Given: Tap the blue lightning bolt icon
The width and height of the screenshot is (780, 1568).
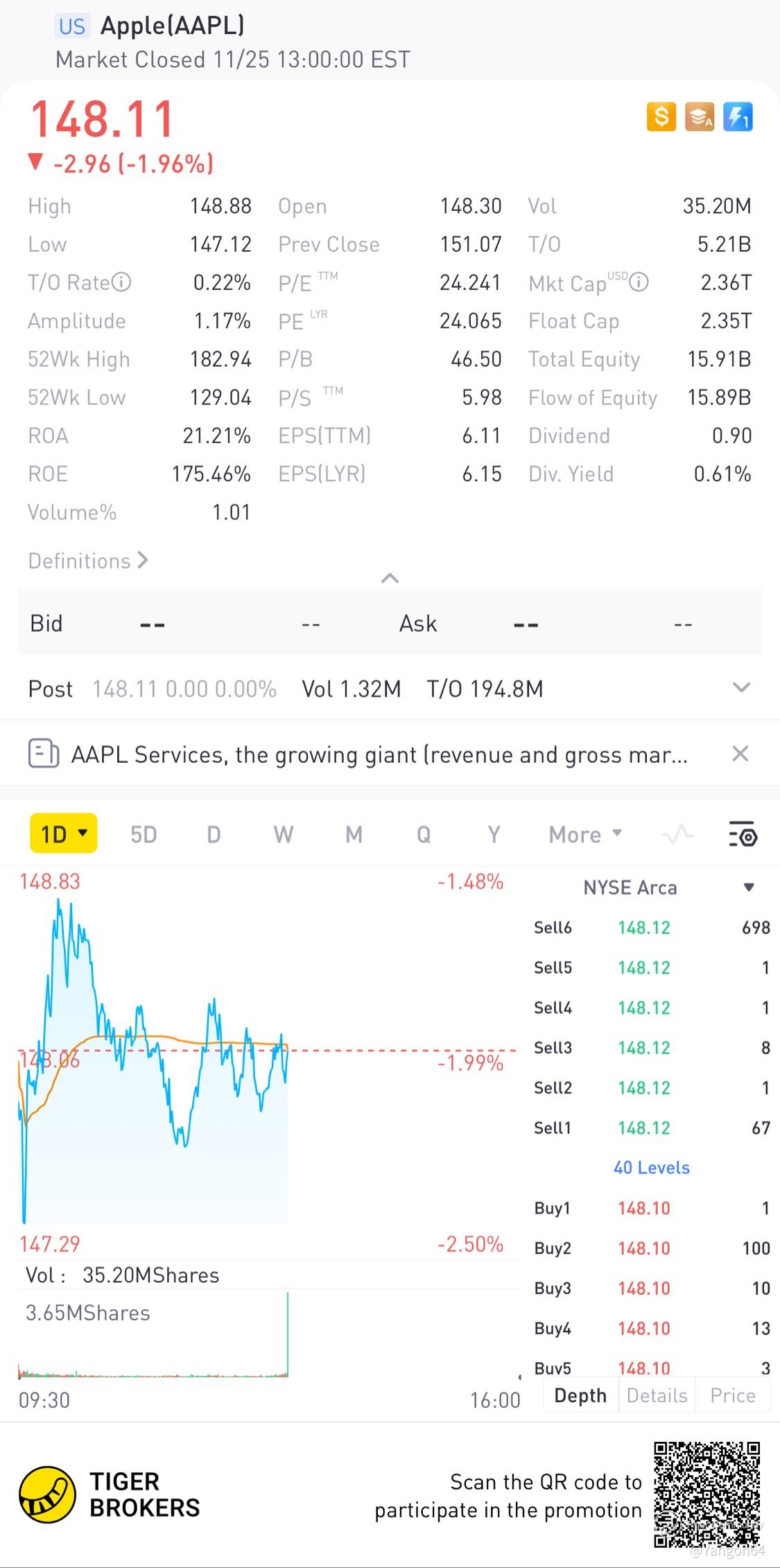Looking at the screenshot, I should coord(738,117).
